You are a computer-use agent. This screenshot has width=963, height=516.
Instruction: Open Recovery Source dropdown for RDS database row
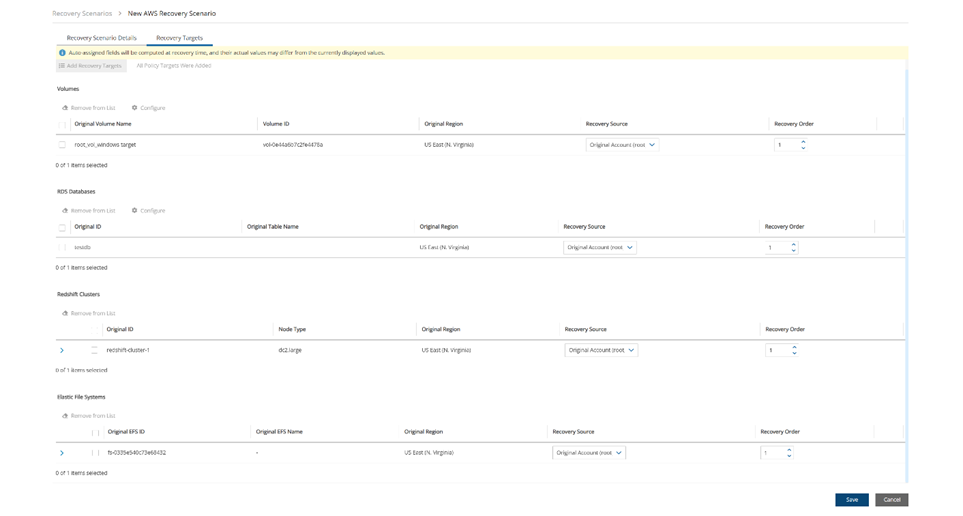tap(599, 247)
